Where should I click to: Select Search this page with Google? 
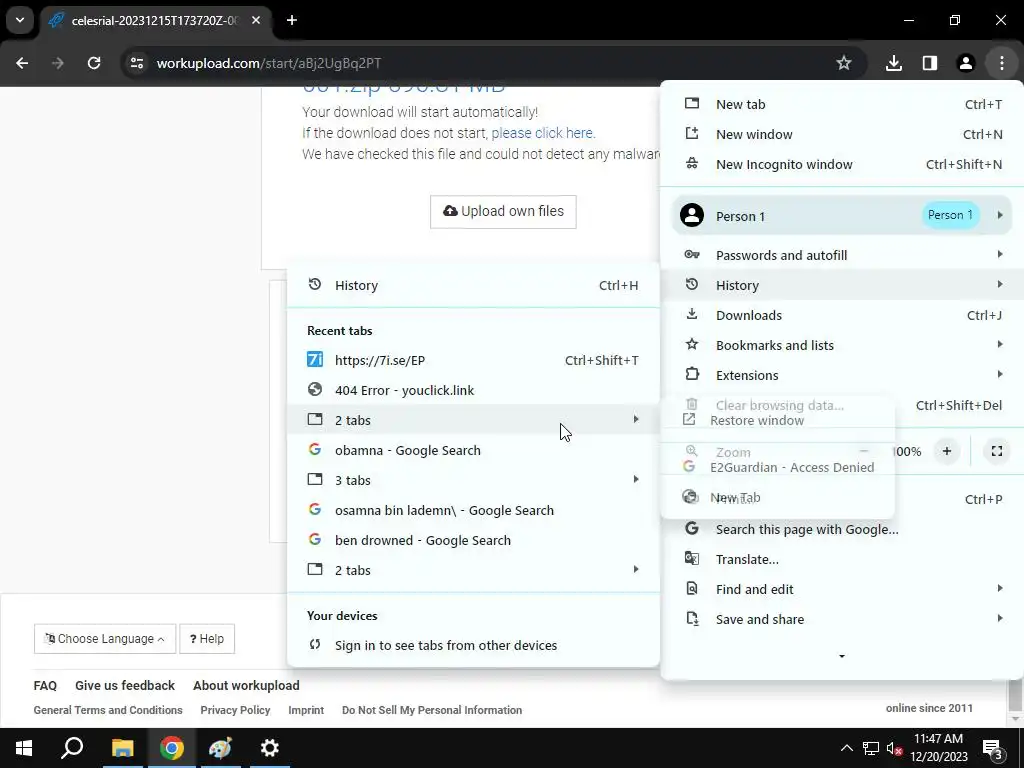[842, 530]
